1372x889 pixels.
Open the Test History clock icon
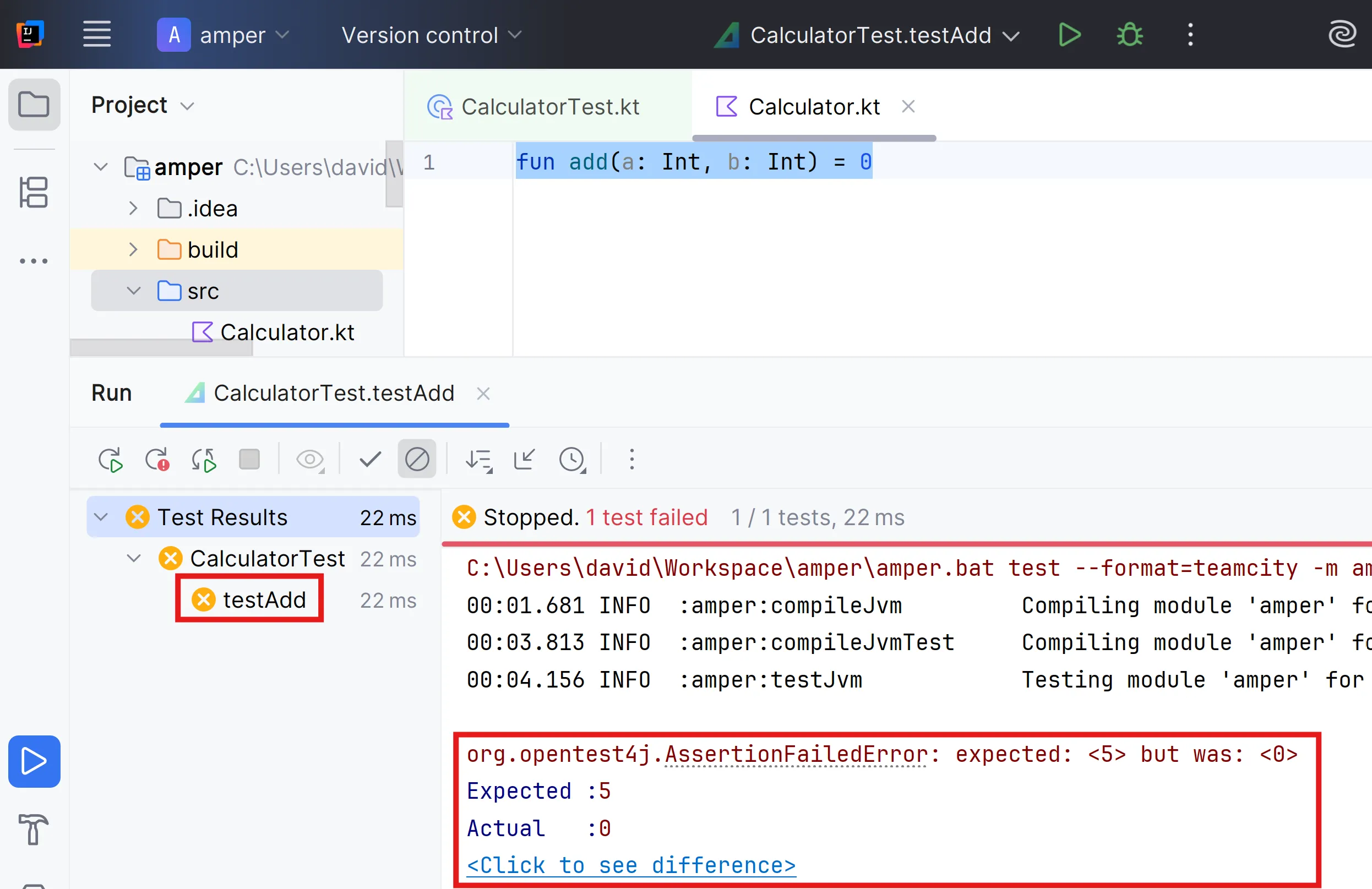pyautogui.click(x=572, y=460)
